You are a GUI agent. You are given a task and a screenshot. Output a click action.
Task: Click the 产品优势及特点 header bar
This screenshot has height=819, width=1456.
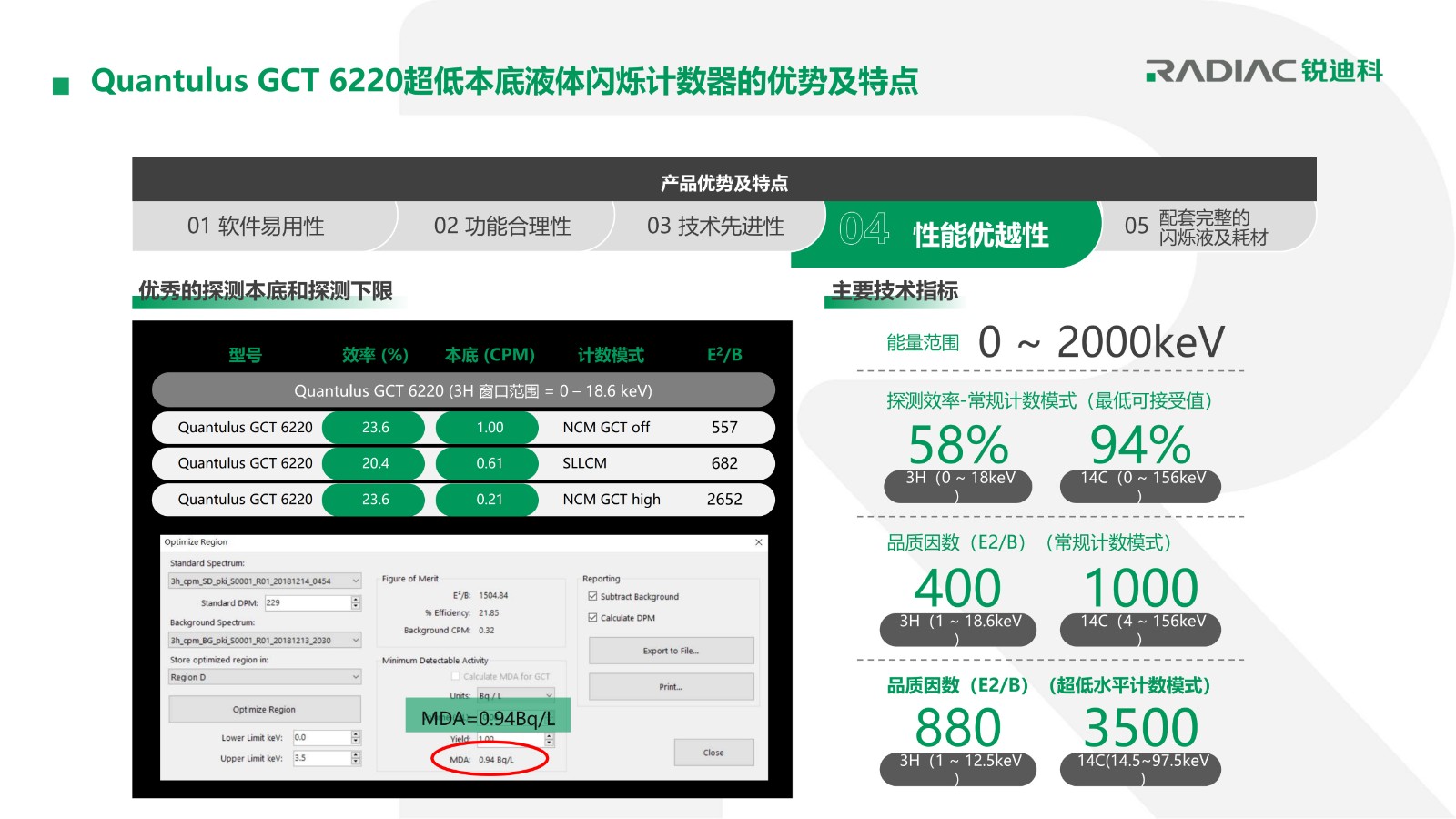(724, 180)
